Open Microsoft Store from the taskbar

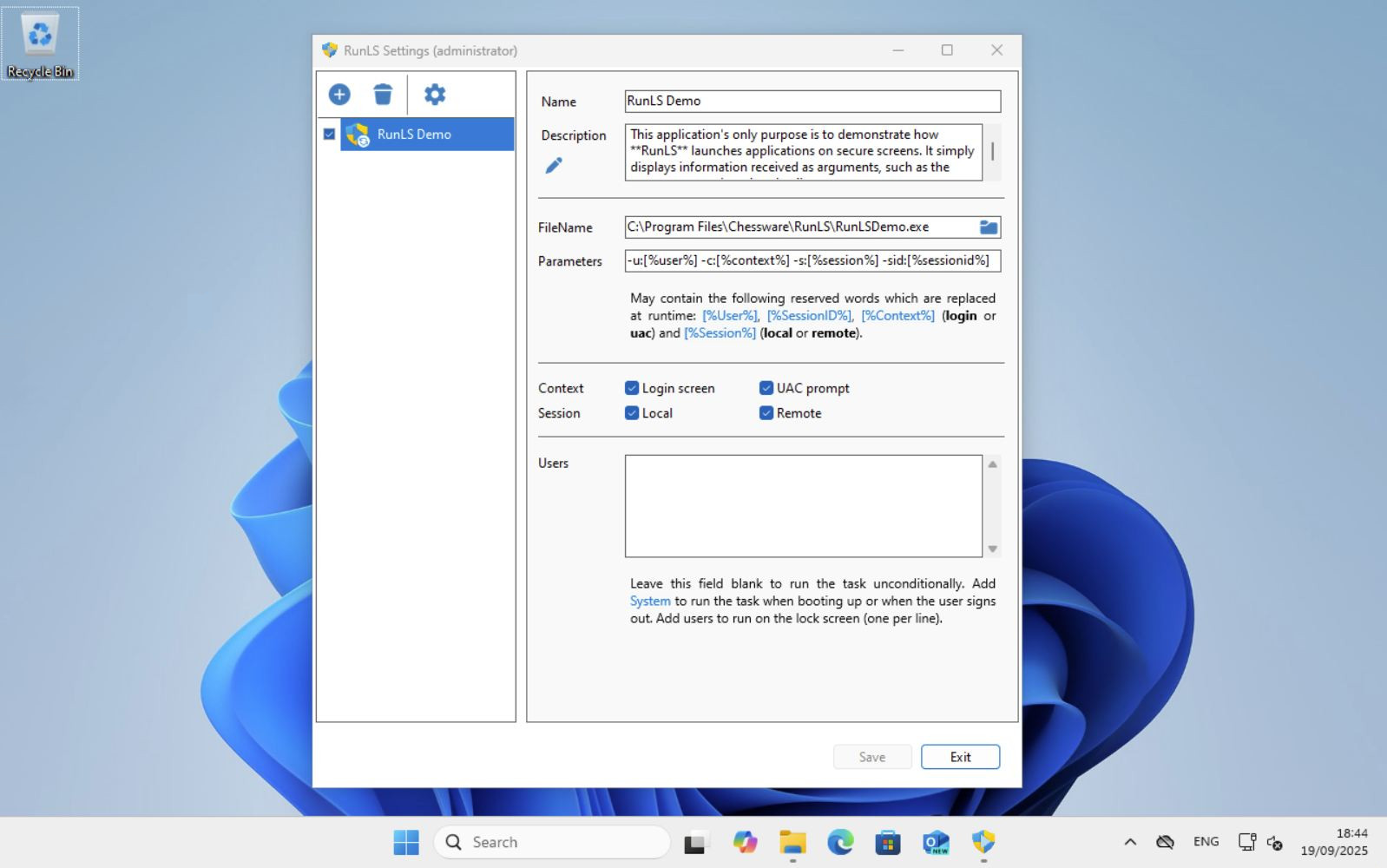(887, 842)
